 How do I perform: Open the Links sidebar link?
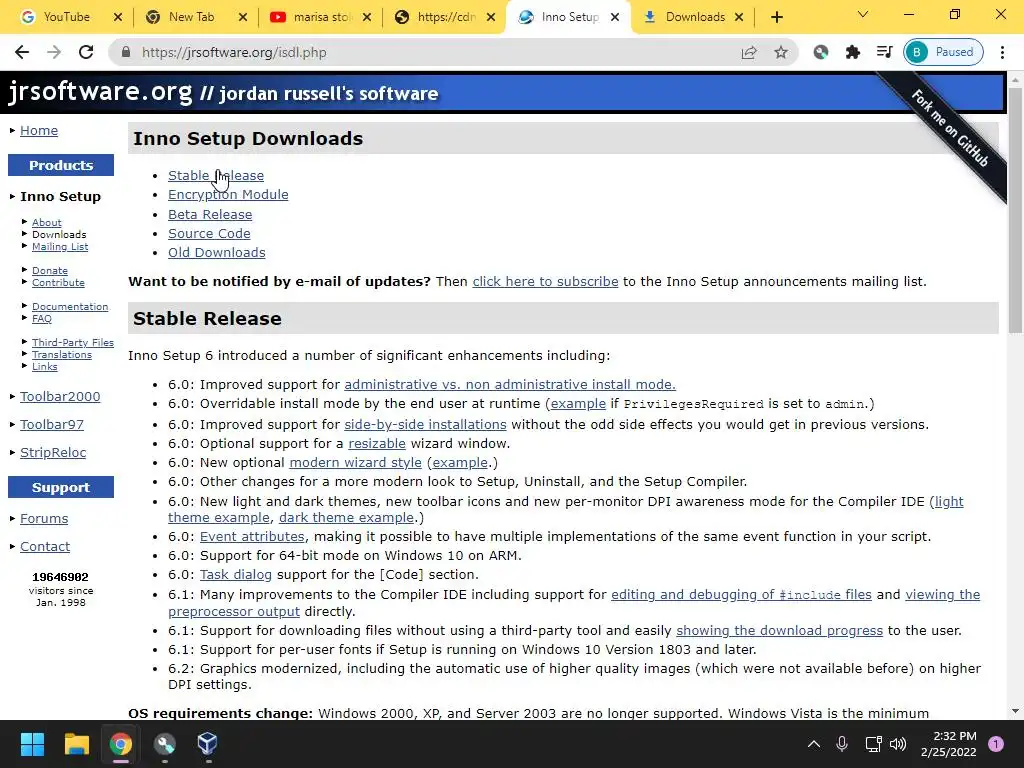click(44, 366)
